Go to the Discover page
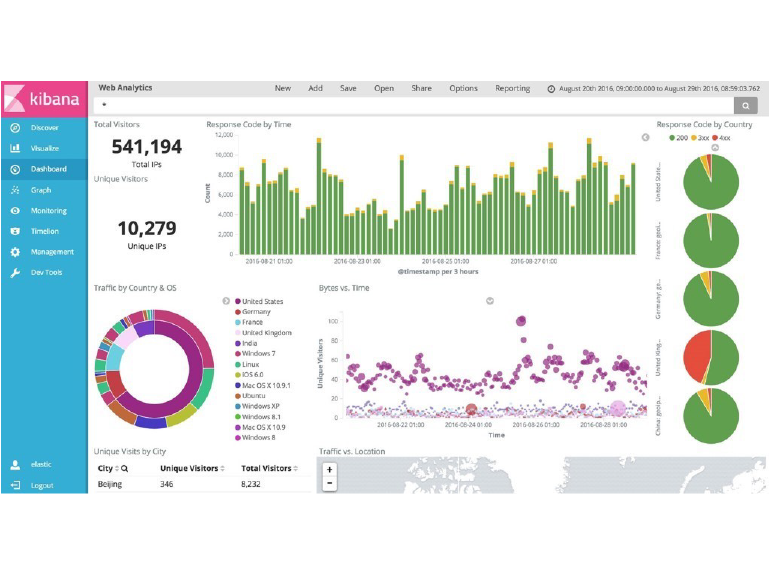Screen dimensions: 770x580 tap(45, 128)
